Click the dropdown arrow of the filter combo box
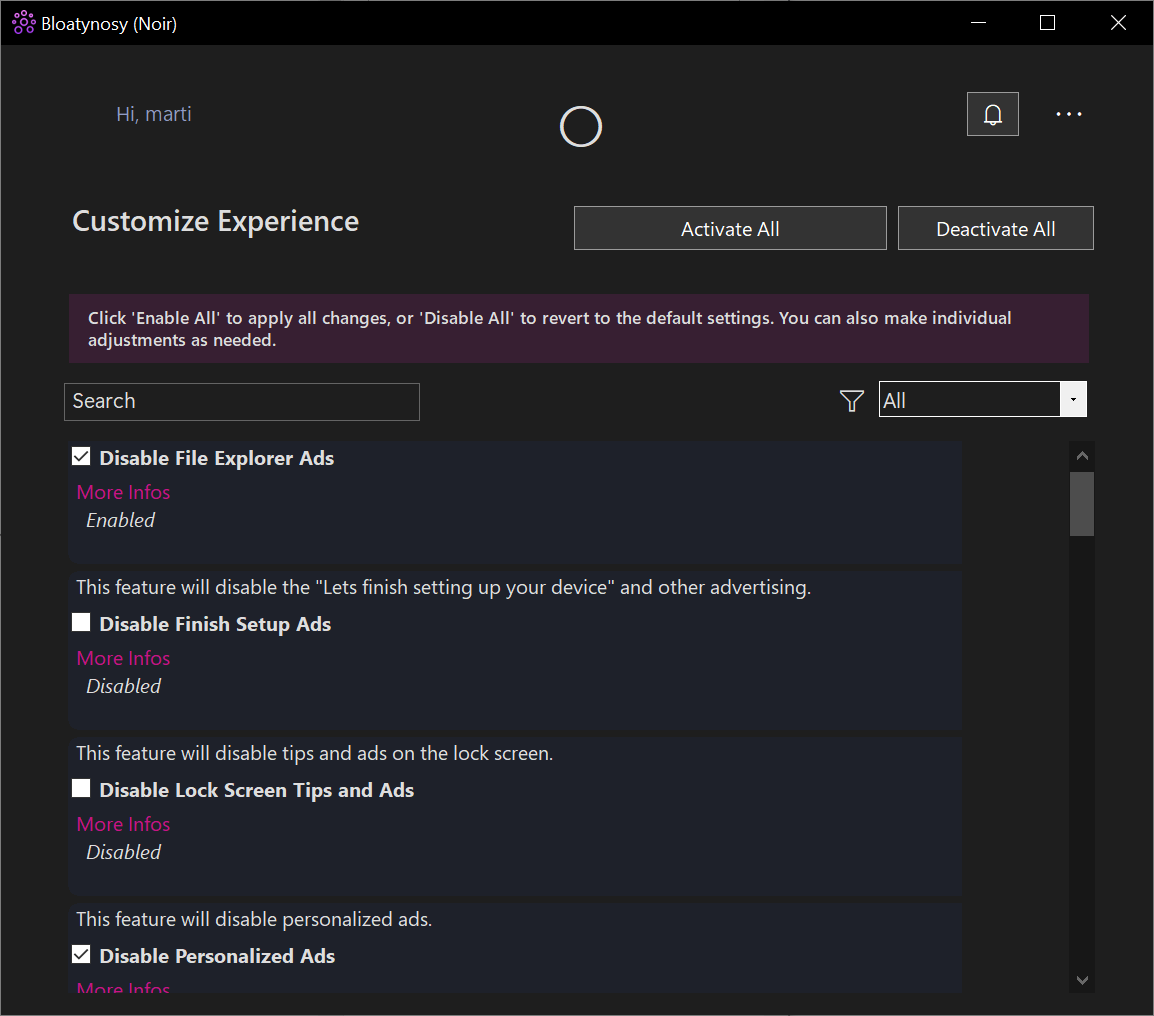Screen dimensions: 1154x1016 pos(1073,400)
